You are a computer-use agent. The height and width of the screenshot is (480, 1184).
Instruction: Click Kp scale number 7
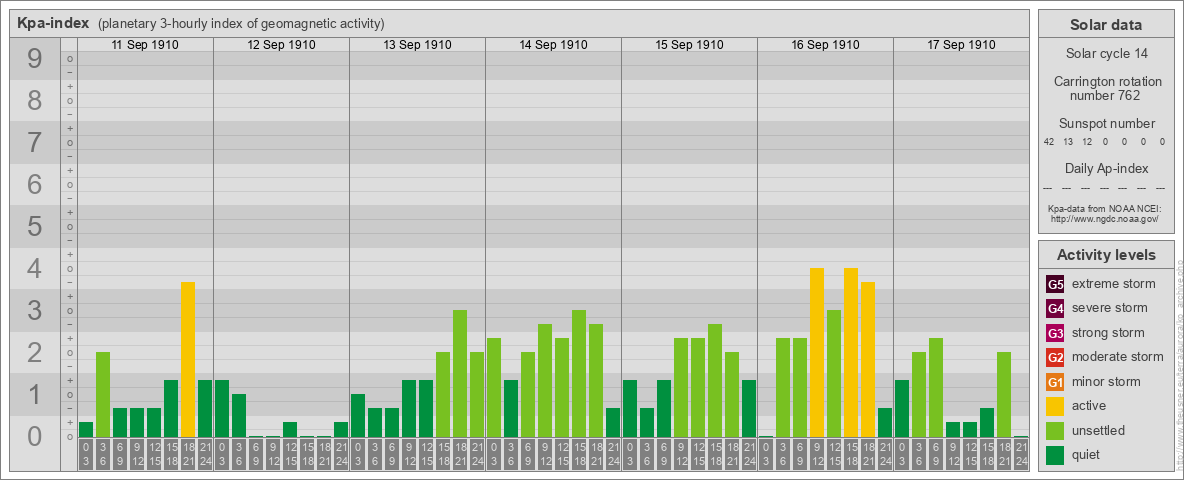coord(35,143)
